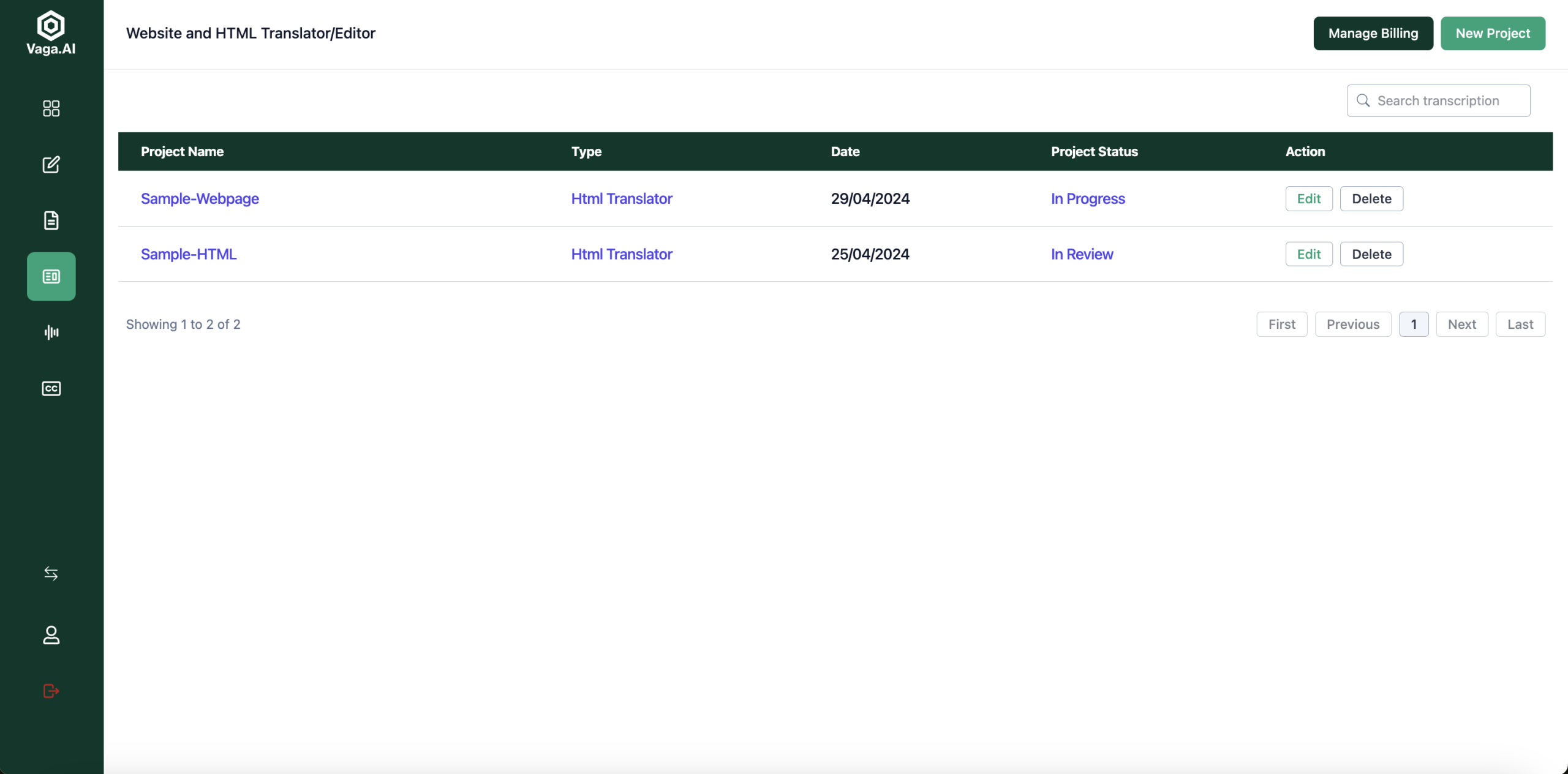This screenshot has height=774, width=1568.
Task: Open Sample-HTML project link
Action: pyautogui.click(x=189, y=253)
